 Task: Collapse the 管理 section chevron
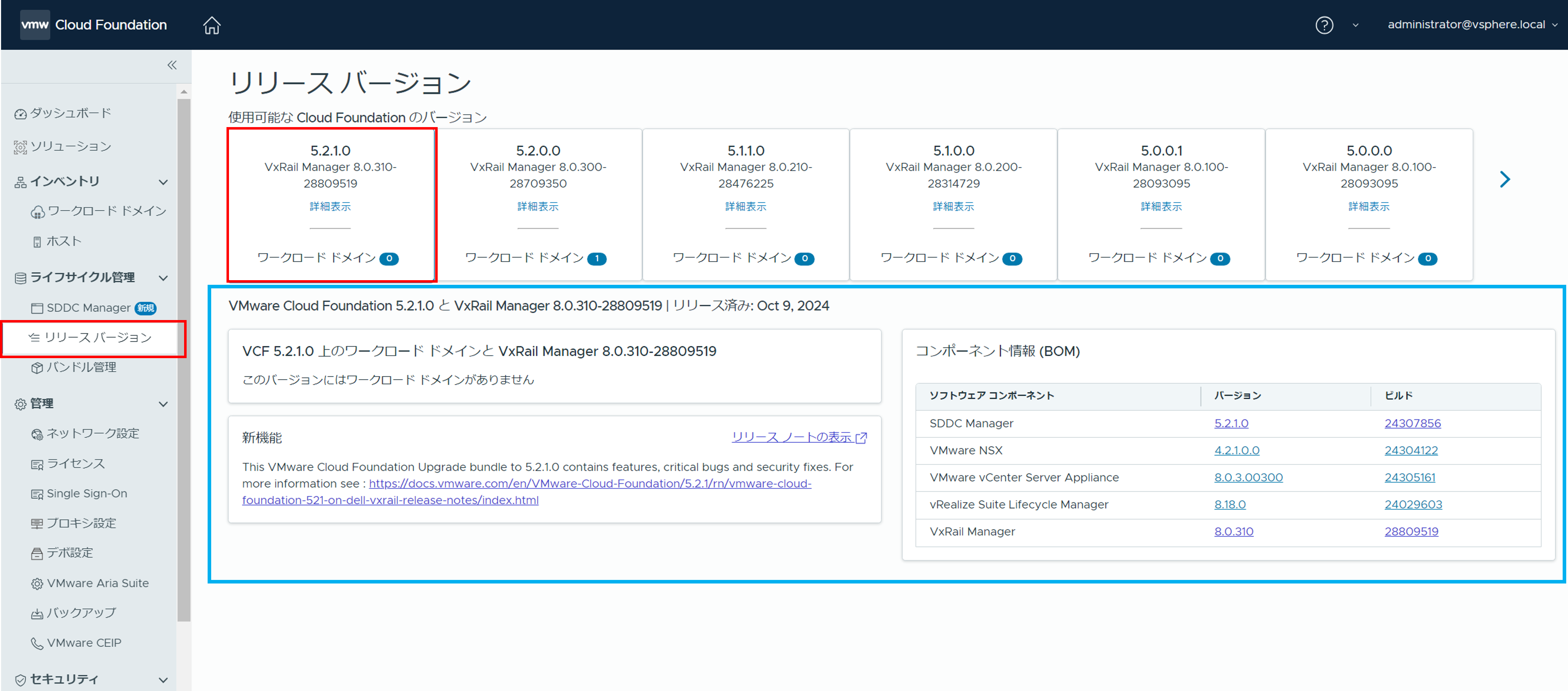click(163, 404)
